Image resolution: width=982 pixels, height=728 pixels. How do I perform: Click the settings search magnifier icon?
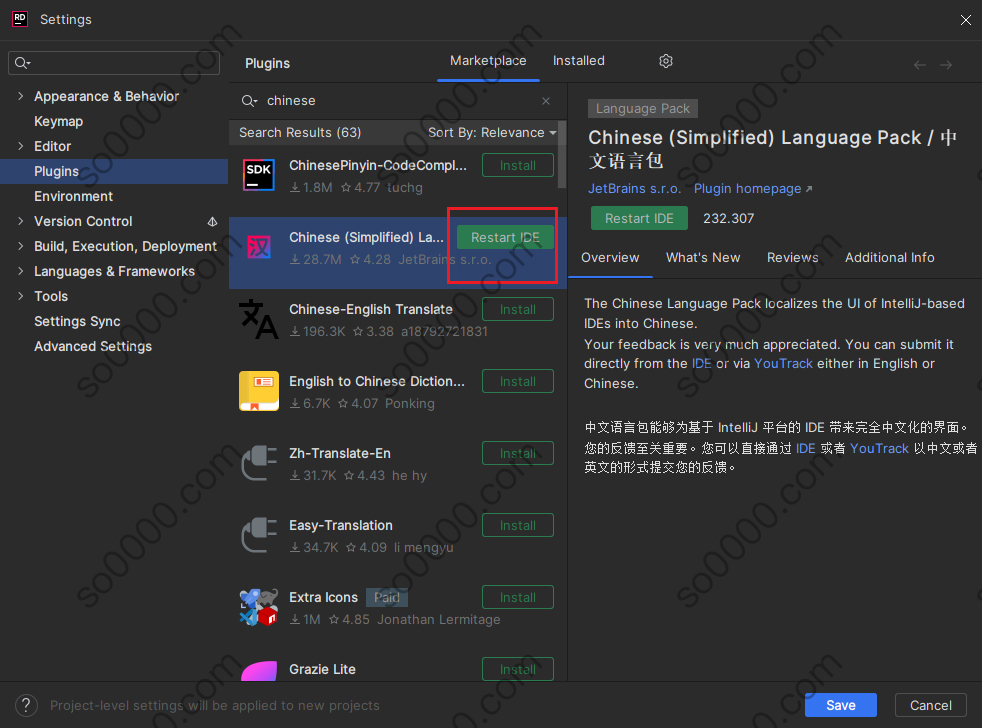[23, 63]
